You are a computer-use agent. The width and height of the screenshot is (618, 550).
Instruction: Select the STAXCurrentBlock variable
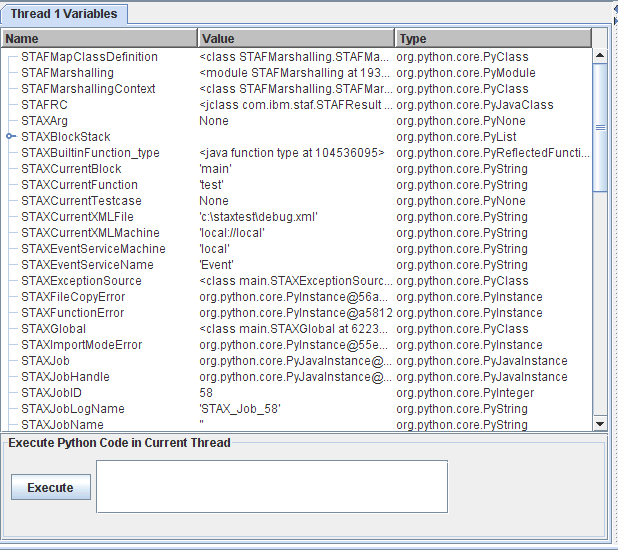coord(71,169)
